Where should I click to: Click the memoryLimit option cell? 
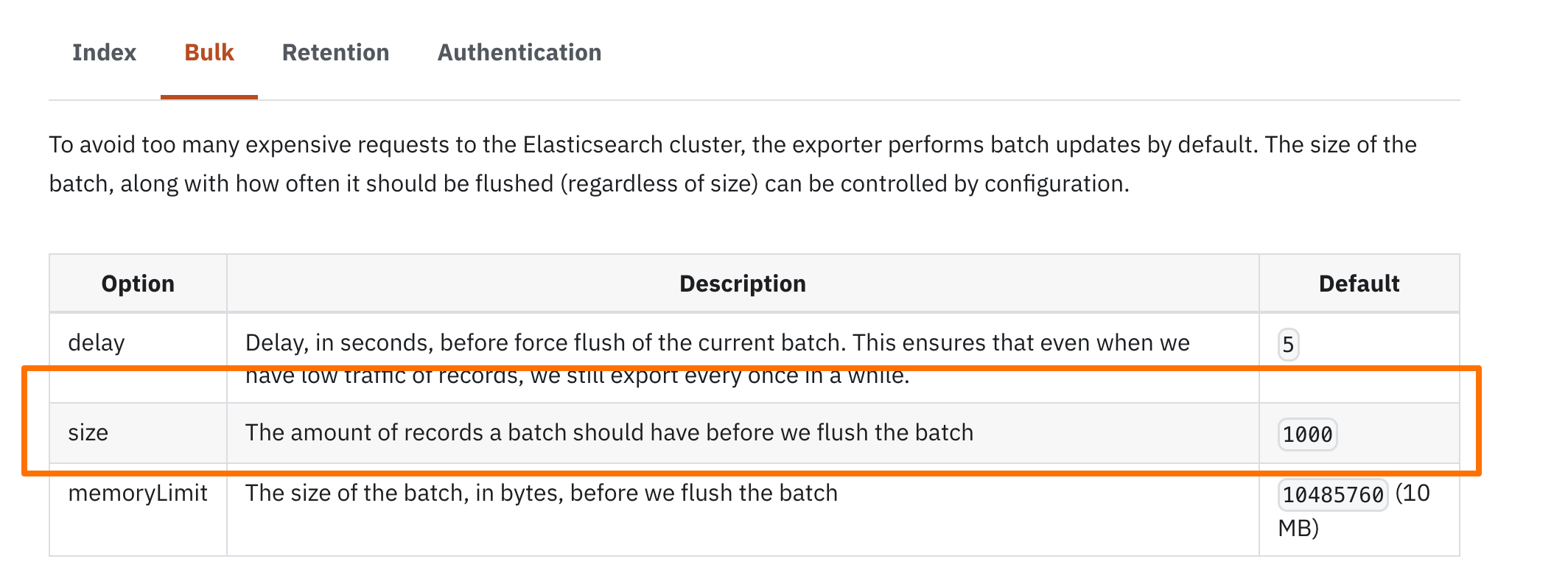click(x=138, y=493)
